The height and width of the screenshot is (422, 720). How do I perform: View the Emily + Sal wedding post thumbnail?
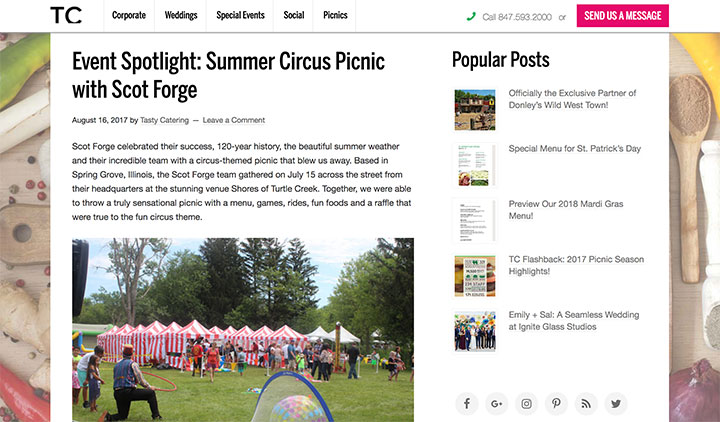(x=475, y=332)
